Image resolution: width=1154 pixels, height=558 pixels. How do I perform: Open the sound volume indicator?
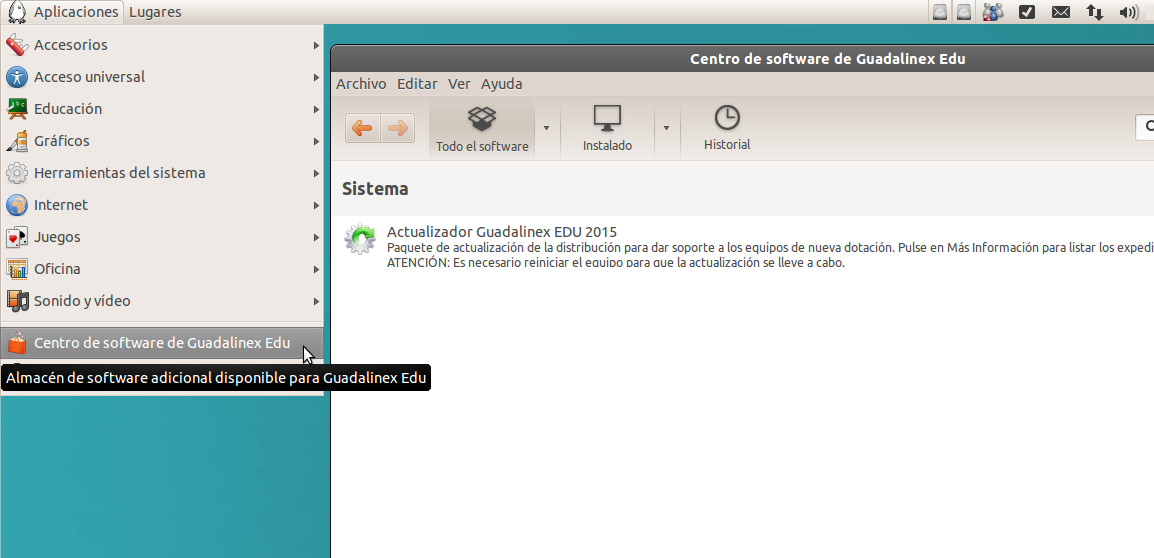(1128, 12)
